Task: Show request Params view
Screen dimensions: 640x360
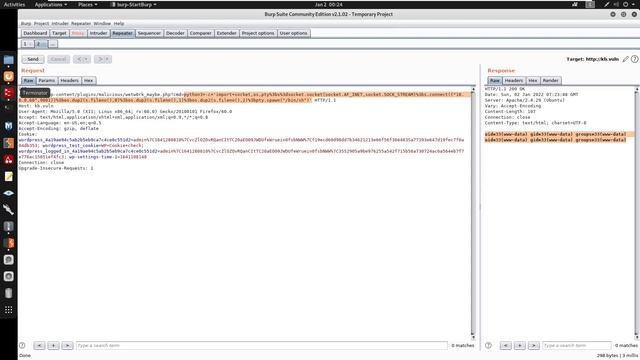Action: point(47,80)
